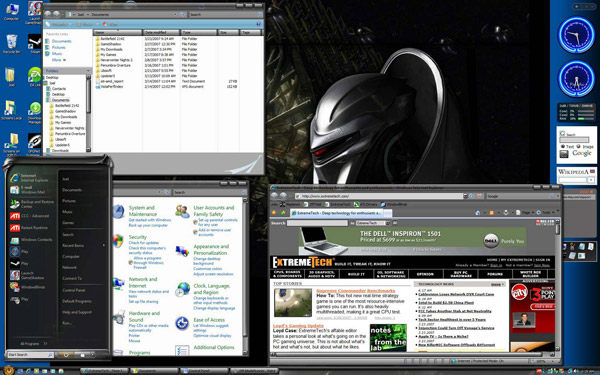Select Neverwinter Nights 2 folder in file list
600x375 pixels.
coord(114,60)
